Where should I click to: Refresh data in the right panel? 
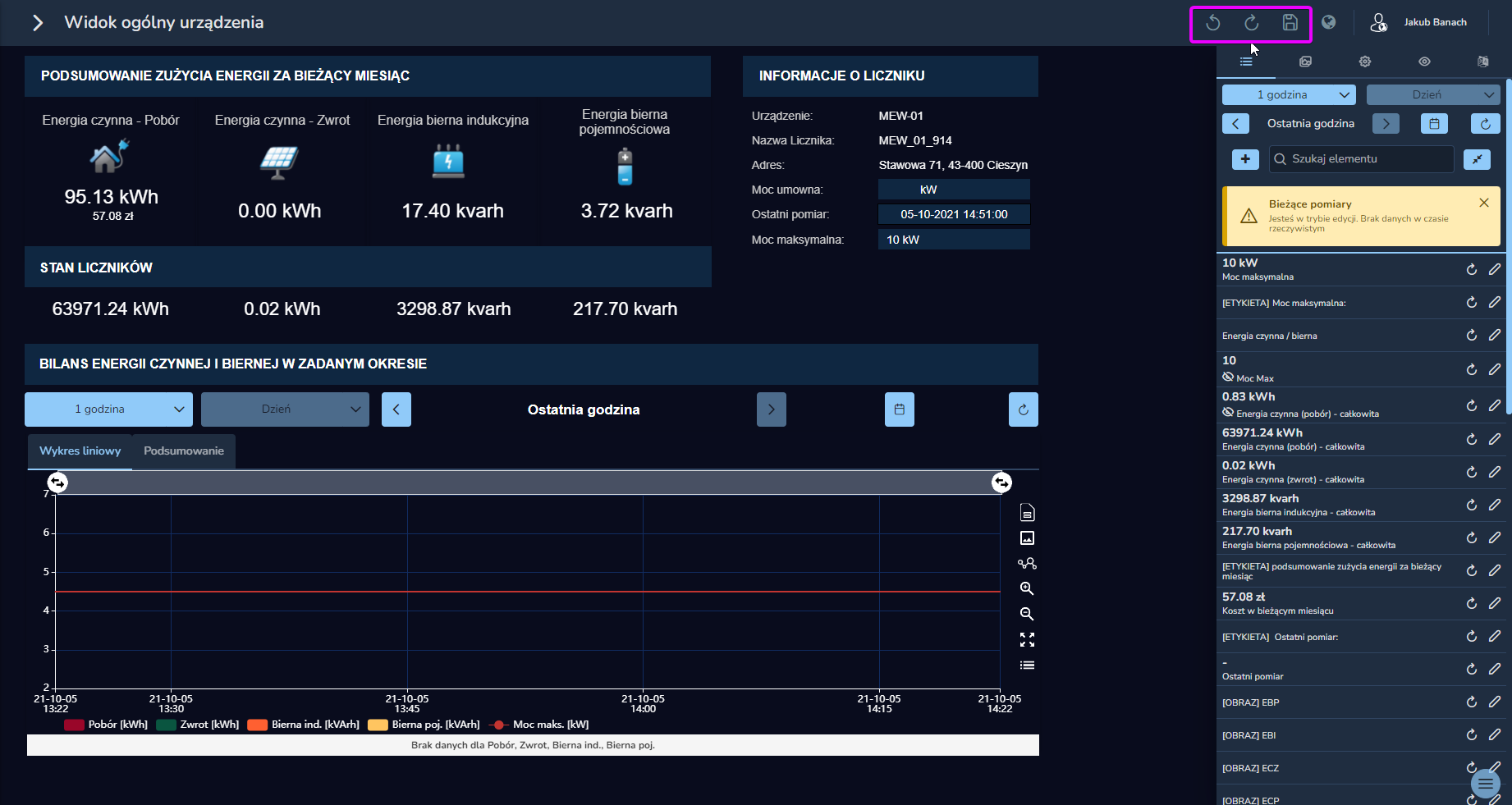point(1486,124)
